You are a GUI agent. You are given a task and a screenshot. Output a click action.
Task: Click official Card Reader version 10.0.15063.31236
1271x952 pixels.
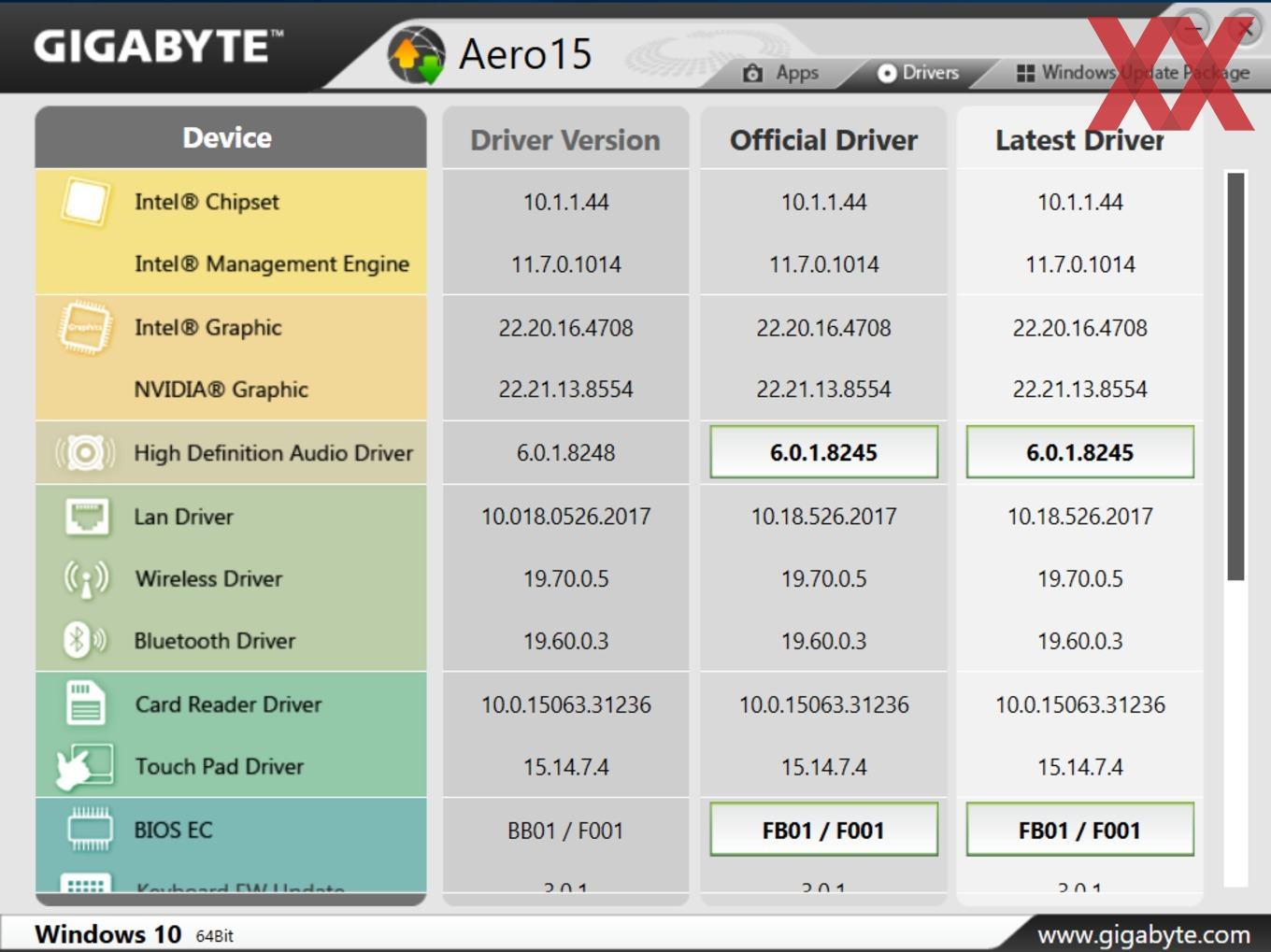point(823,704)
